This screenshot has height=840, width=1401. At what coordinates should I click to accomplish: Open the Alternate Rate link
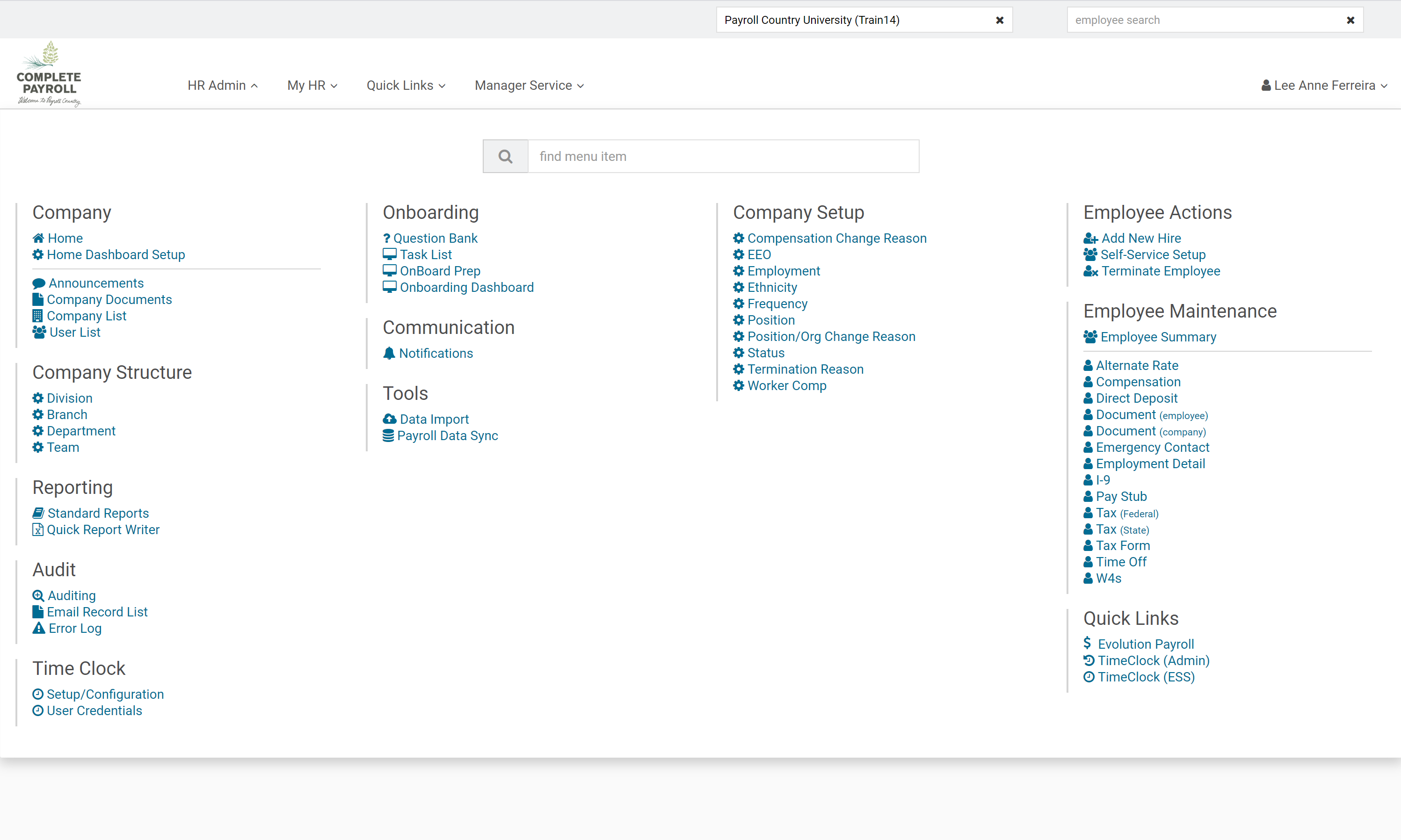click(1137, 366)
